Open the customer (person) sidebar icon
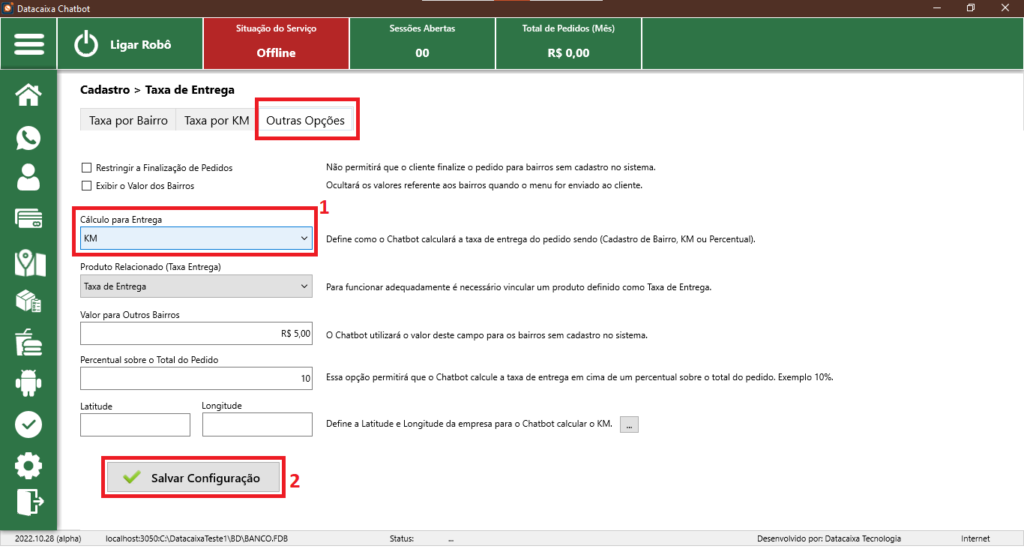Screen dimensions: 1024x549 [29, 177]
